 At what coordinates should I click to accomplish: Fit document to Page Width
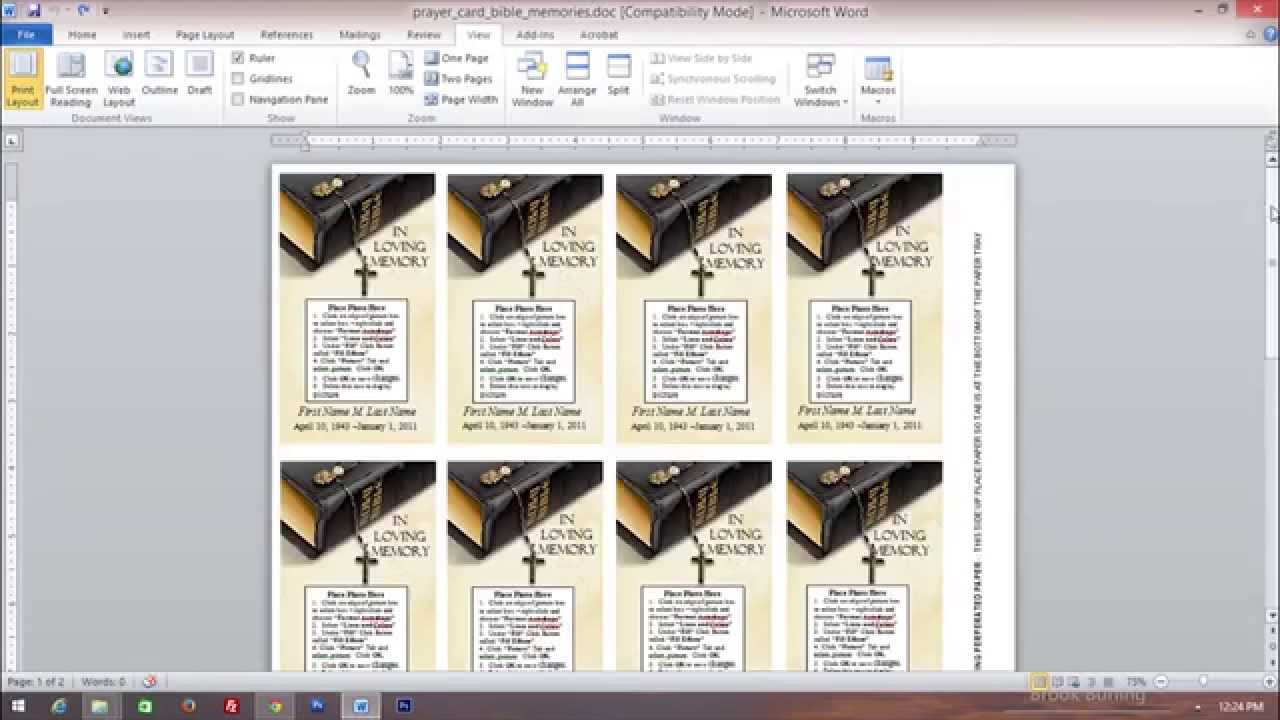click(461, 100)
